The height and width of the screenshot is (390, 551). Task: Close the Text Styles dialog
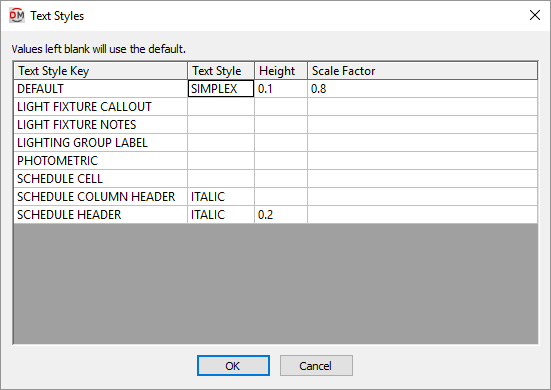535,15
